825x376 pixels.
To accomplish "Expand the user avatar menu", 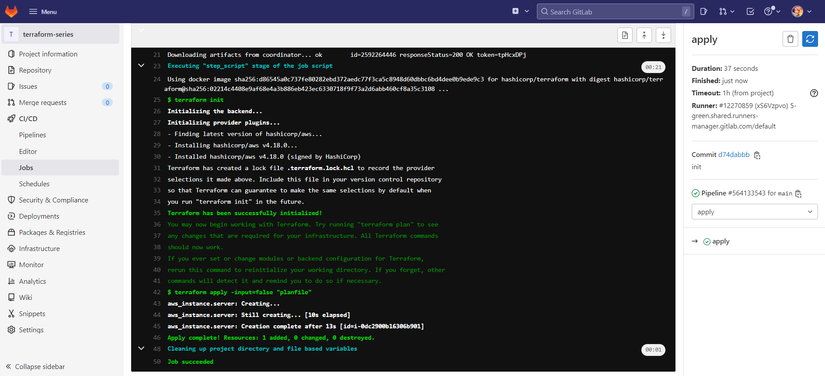I will pyautogui.click(x=801, y=12).
